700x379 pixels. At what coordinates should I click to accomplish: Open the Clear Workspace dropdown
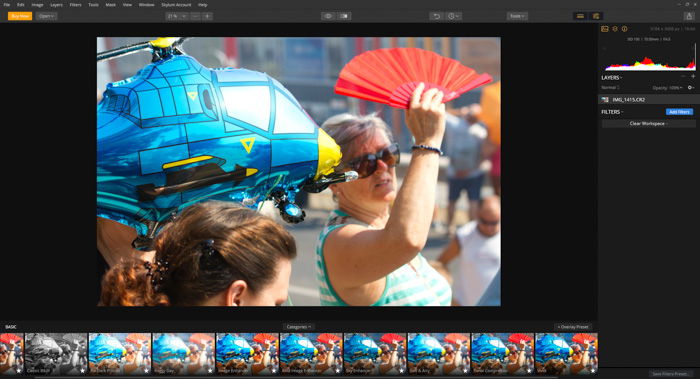pyautogui.click(x=648, y=124)
